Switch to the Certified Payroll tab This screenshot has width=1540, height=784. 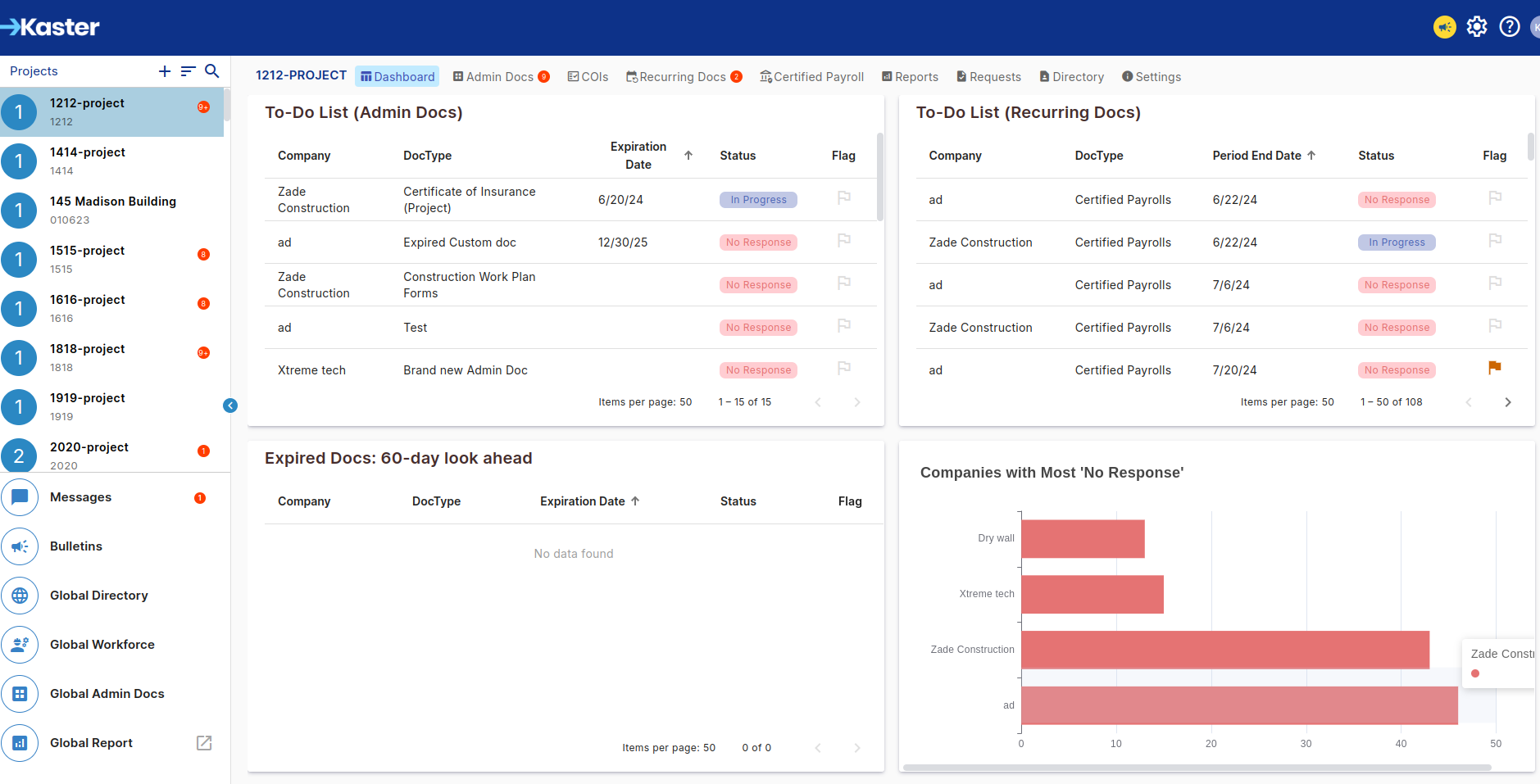pos(811,77)
